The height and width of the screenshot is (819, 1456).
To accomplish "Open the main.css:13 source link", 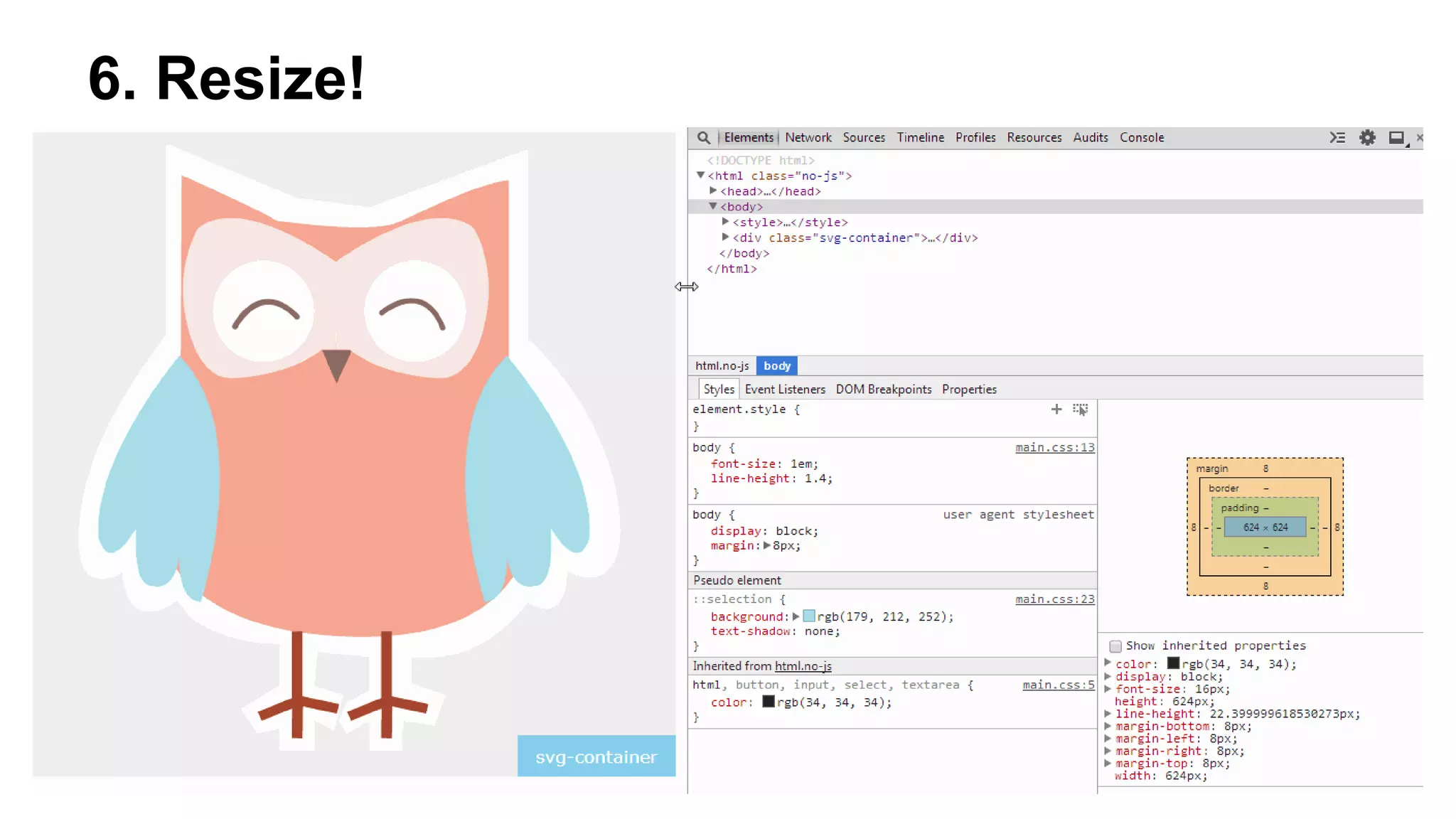I will [1054, 448].
